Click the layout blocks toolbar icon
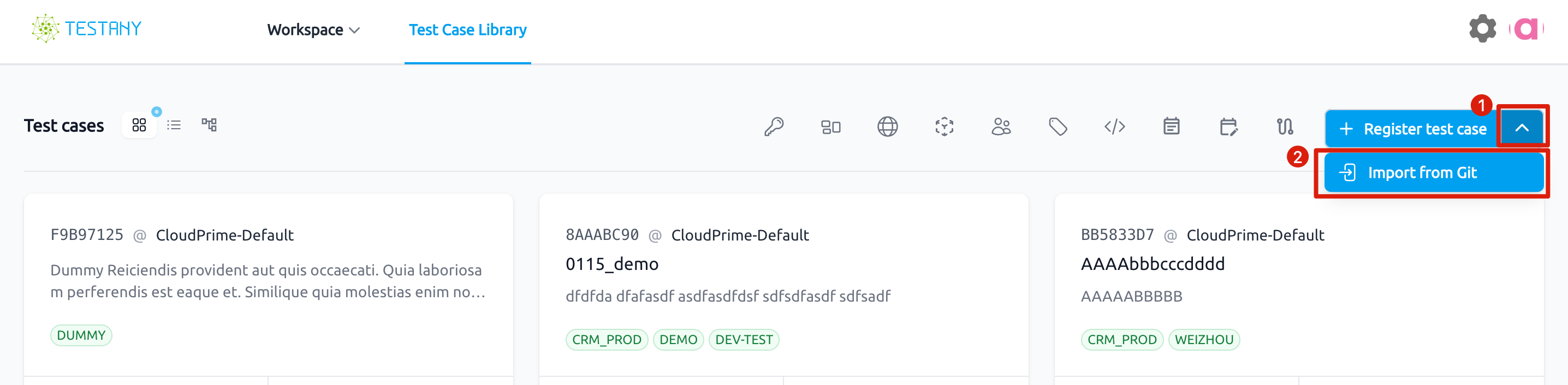Viewport: 1568px width, 385px height. (x=831, y=127)
